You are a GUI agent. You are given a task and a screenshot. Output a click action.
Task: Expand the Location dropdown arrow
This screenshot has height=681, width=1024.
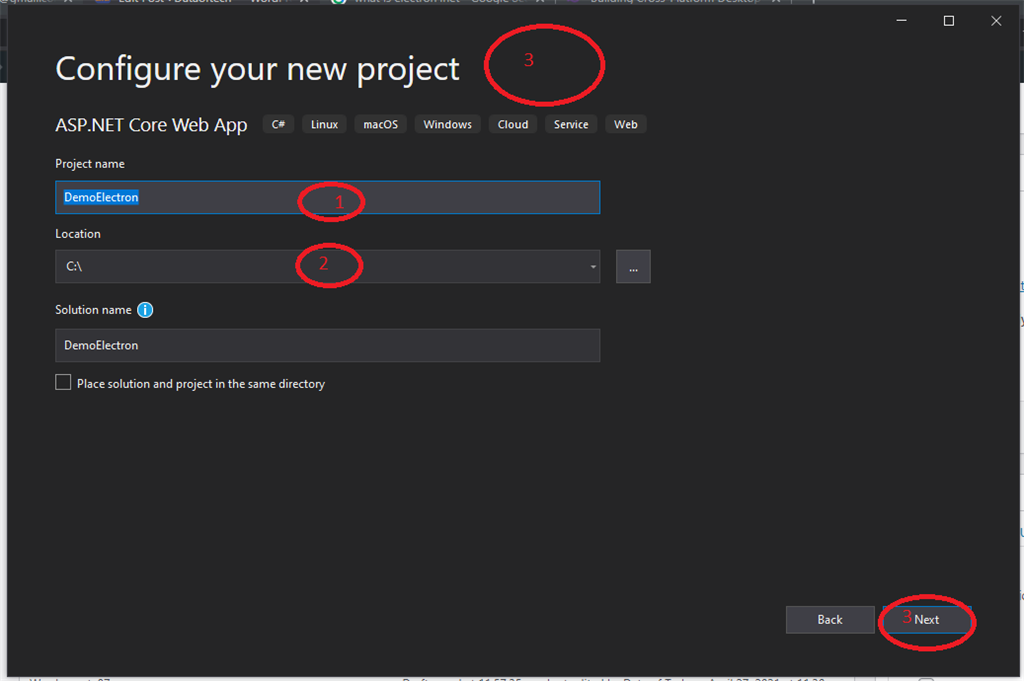(x=593, y=267)
